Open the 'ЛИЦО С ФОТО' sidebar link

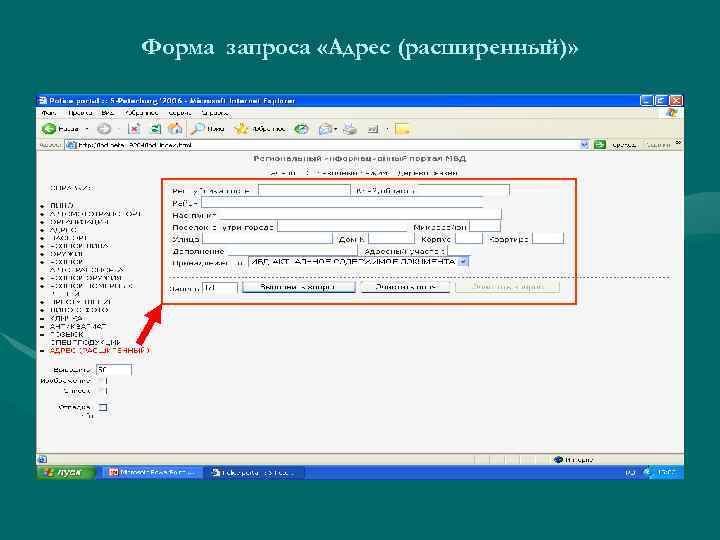pos(79,310)
